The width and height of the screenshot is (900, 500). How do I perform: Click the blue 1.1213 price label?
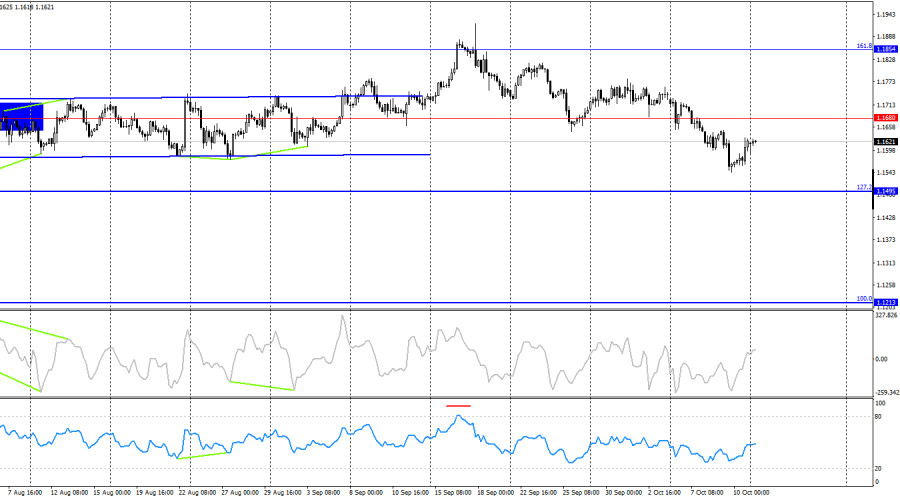point(885,302)
